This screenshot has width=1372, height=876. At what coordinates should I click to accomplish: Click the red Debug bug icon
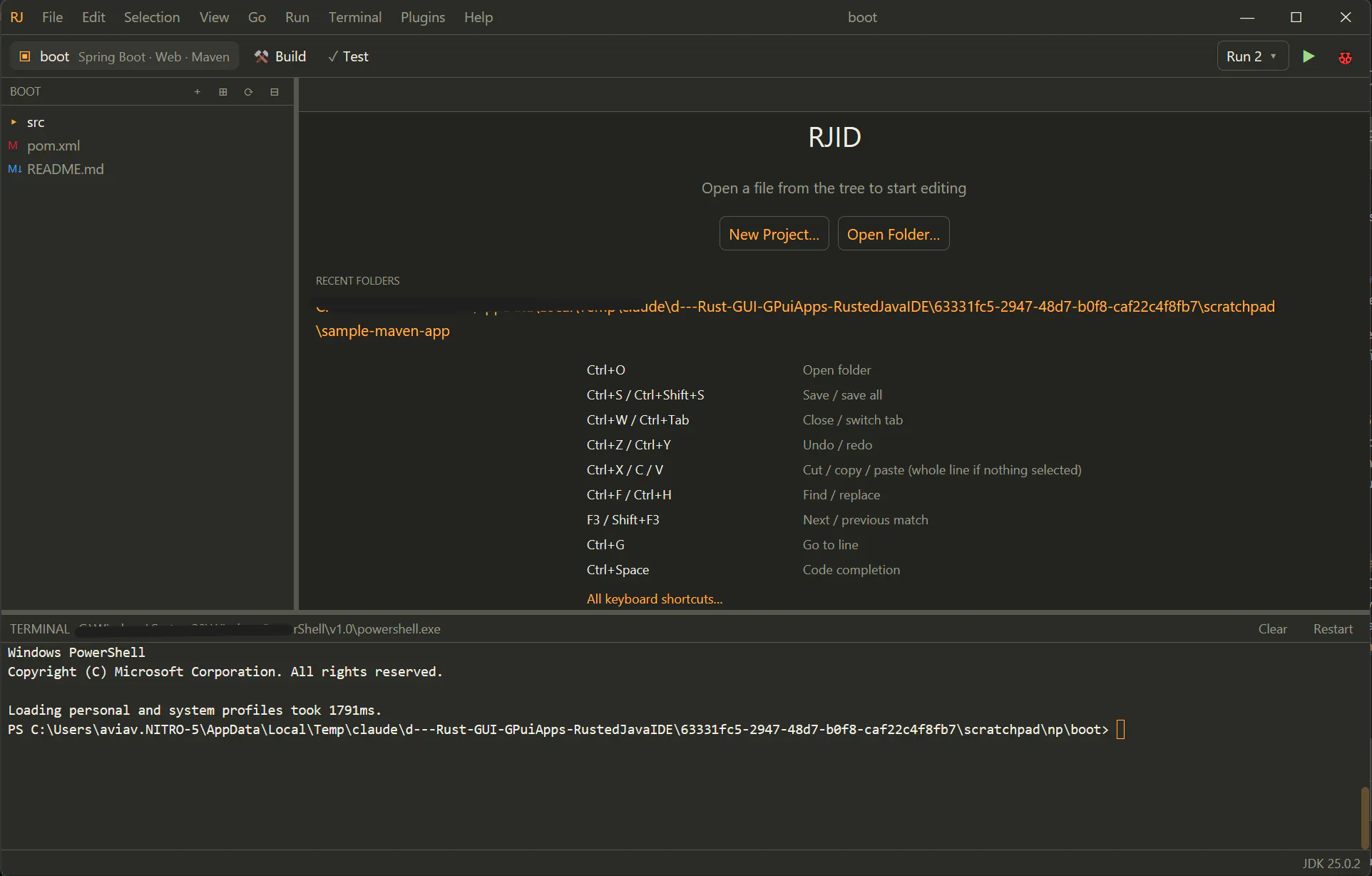coord(1346,57)
